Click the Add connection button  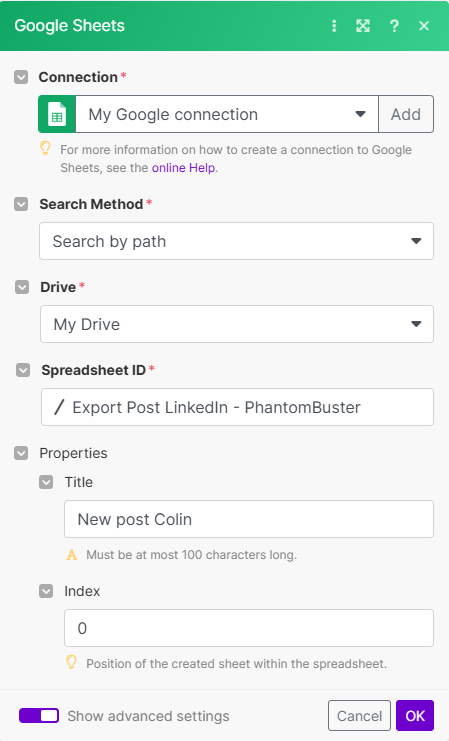406,114
